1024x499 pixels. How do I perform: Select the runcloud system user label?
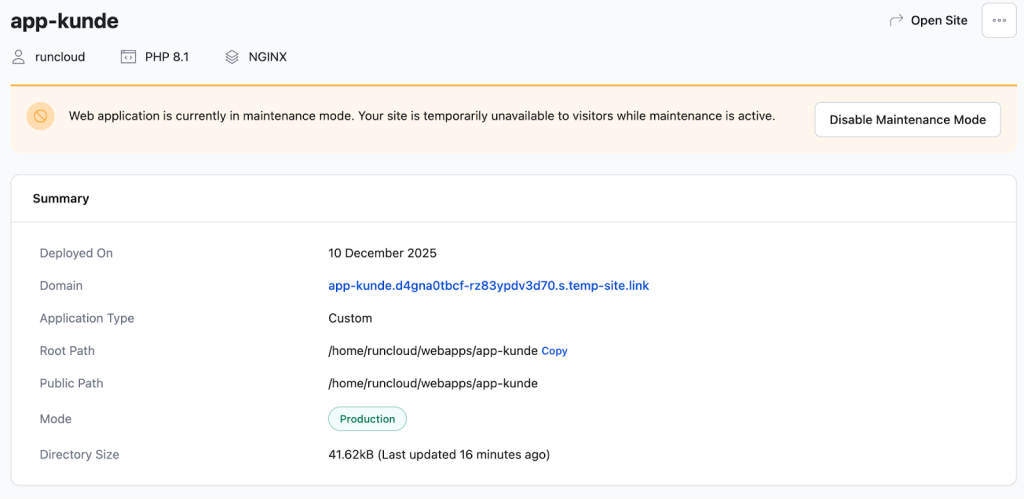pos(60,57)
